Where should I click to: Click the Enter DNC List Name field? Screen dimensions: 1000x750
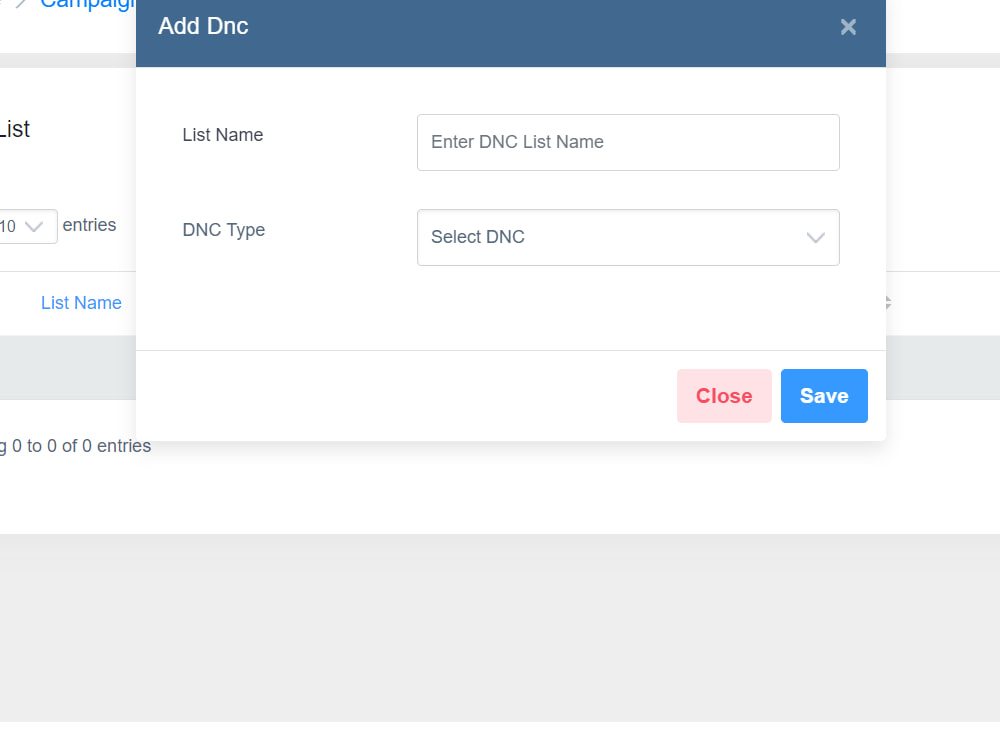click(628, 142)
